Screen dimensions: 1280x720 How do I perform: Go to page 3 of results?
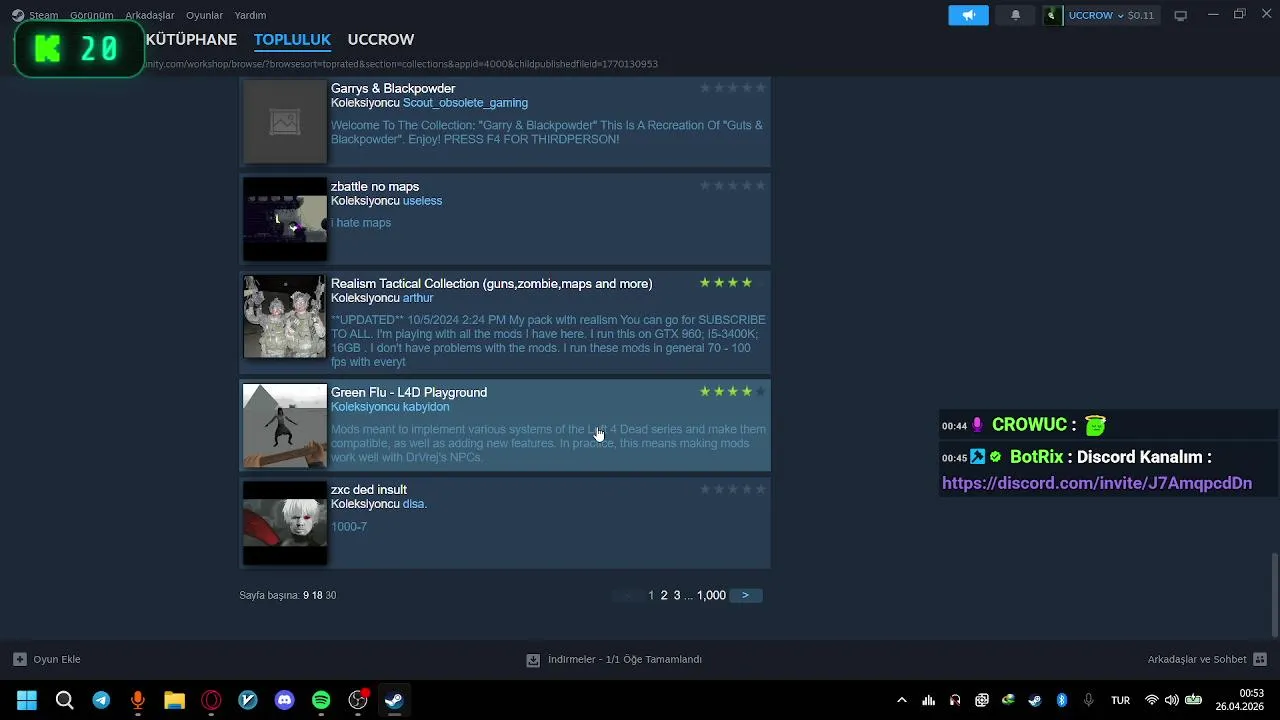tap(677, 595)
